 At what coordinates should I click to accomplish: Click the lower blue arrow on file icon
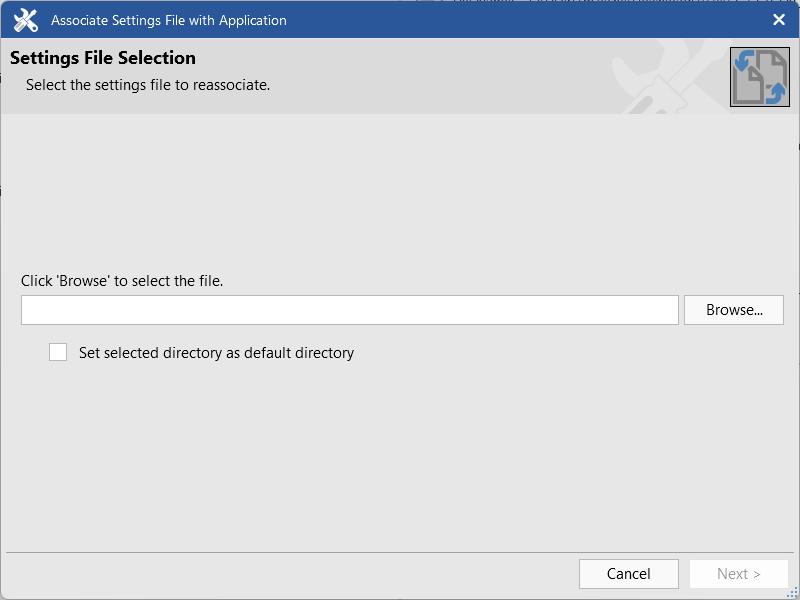tap(775, 93)
